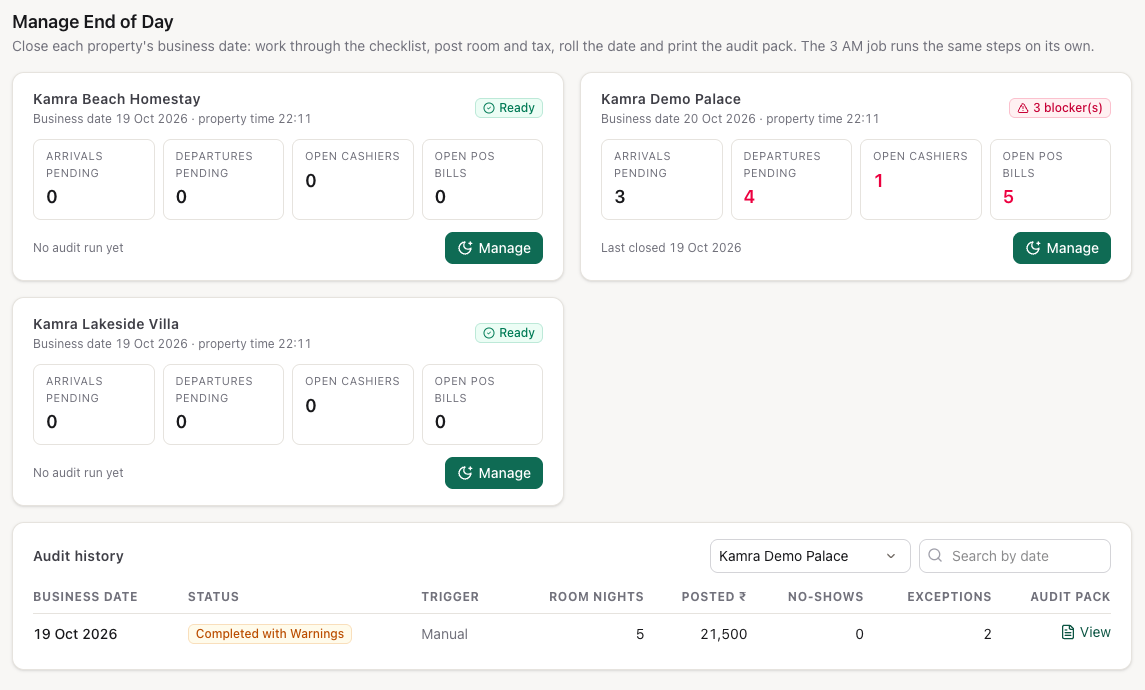Click Business date 20 Oct 2026 line
This screenshot has width=1145, height=690.
(x=740, y=119)
